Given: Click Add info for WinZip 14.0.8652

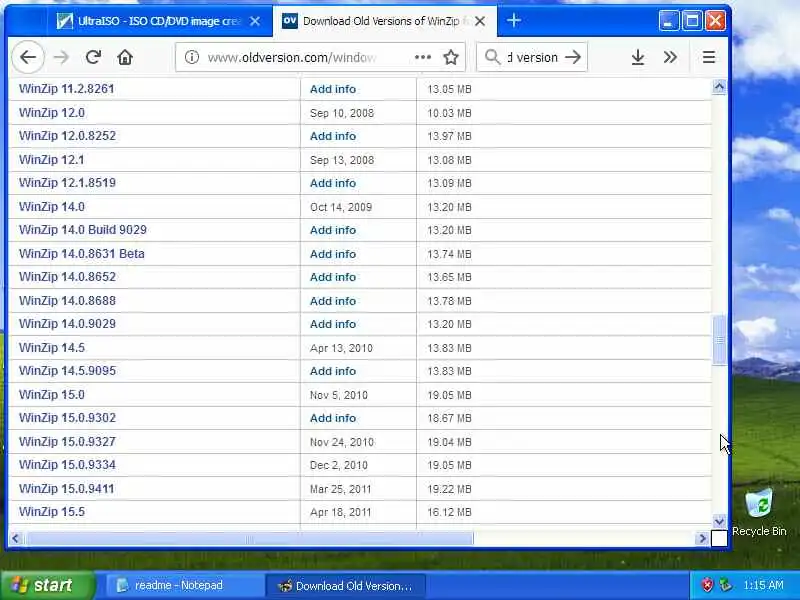Looking at the screenshot, I should click(x=333, y=277).
